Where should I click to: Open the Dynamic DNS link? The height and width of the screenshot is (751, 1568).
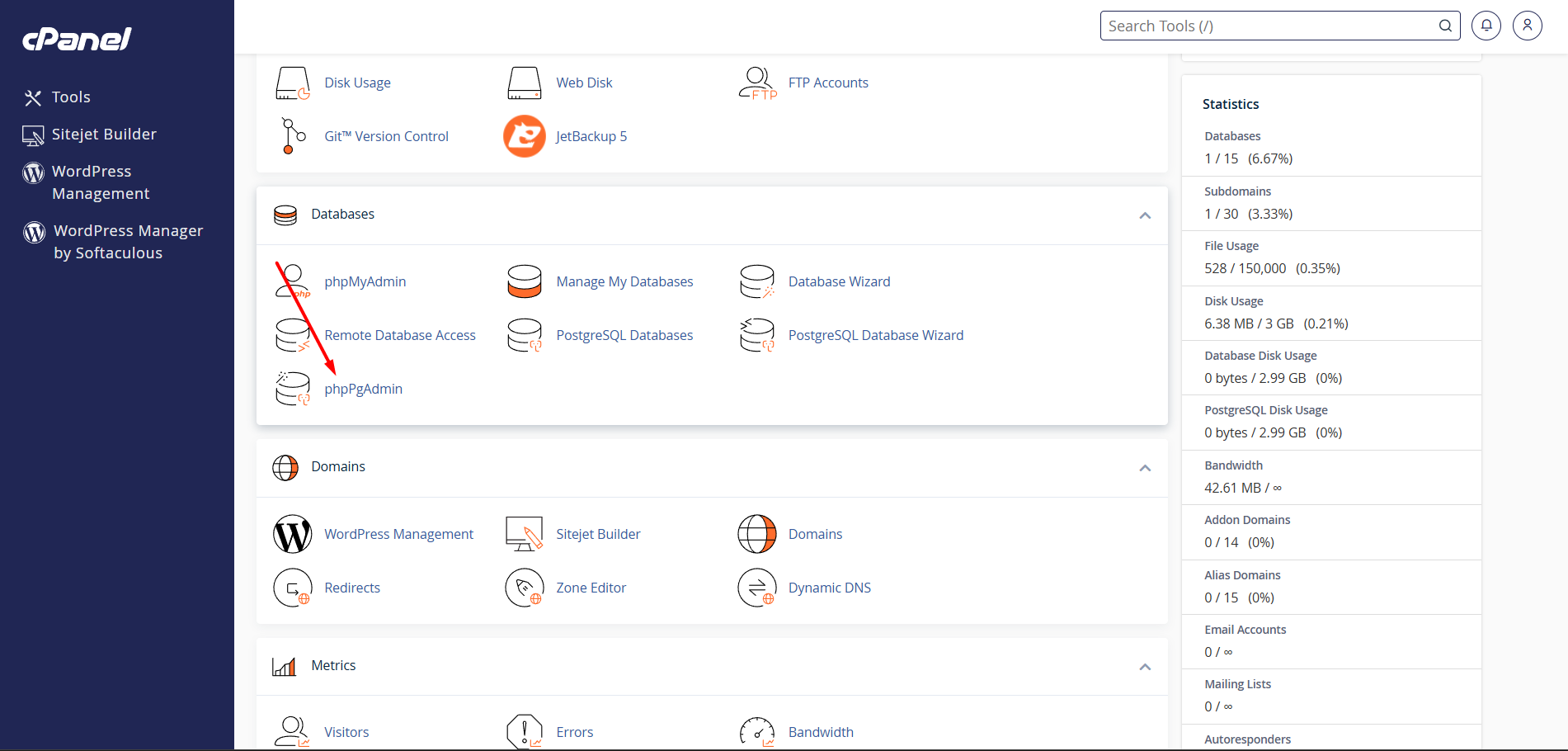(x=830, y=588)
